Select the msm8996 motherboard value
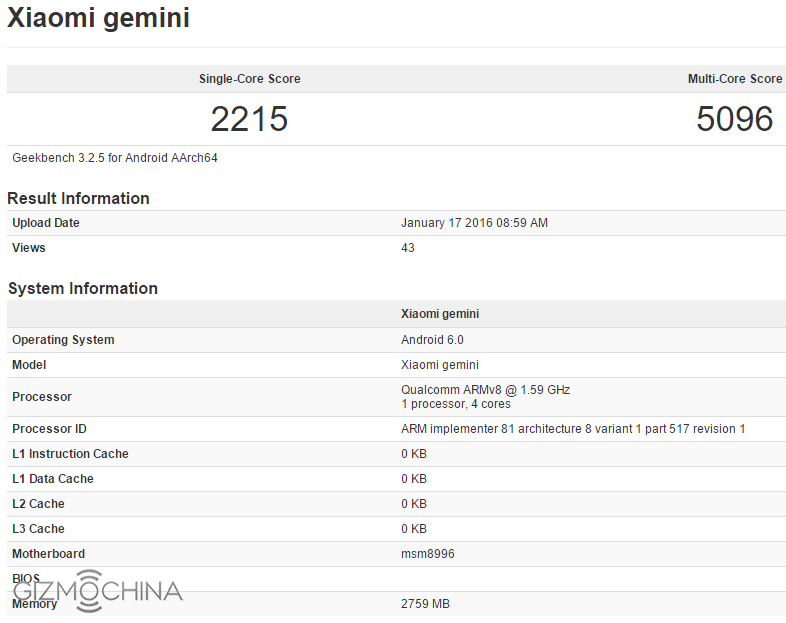 pyautogui.click(x=428, y=554)
